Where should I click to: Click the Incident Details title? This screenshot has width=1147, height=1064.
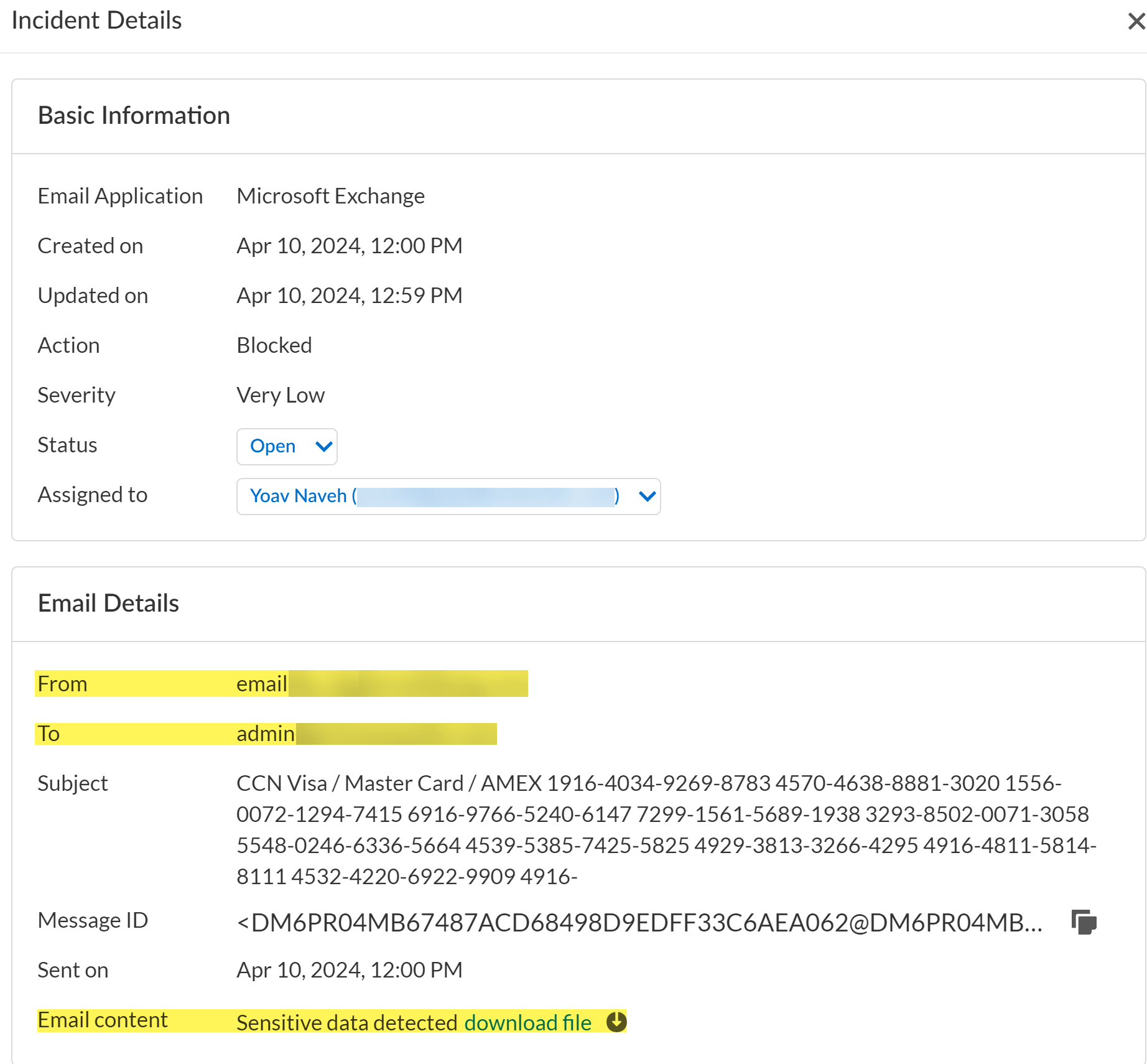[96, 21]
